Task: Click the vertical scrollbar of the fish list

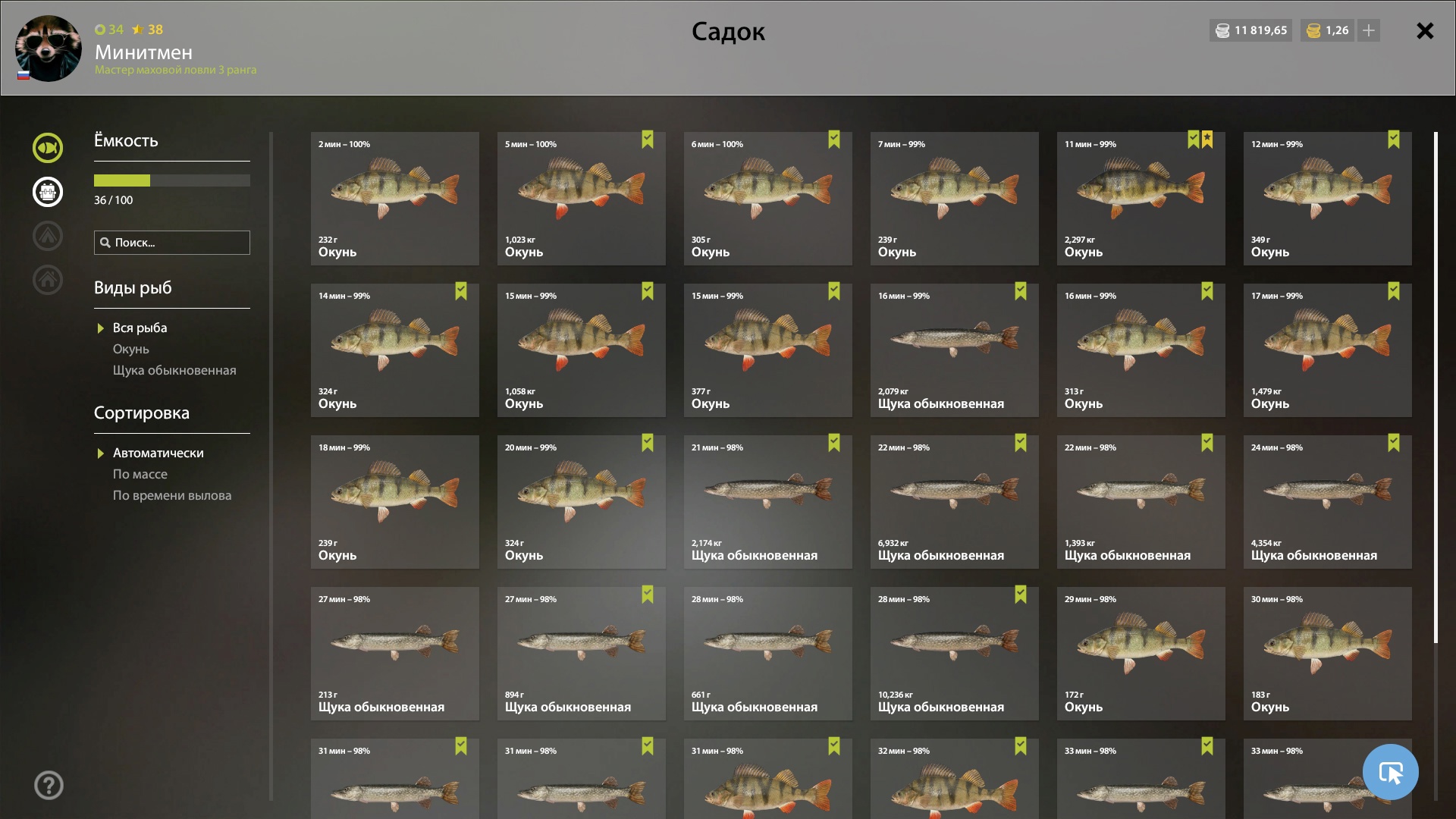Action: 1436,388
